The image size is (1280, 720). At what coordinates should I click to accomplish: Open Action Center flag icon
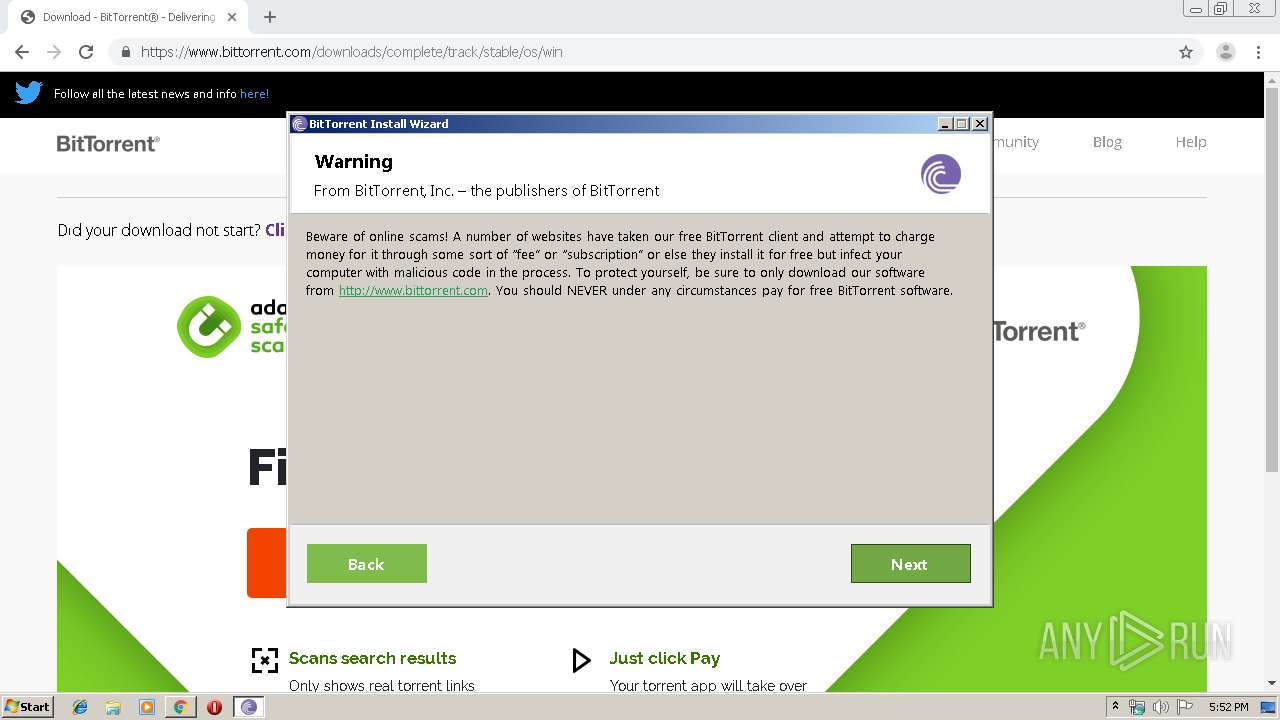pos(1185,707)
